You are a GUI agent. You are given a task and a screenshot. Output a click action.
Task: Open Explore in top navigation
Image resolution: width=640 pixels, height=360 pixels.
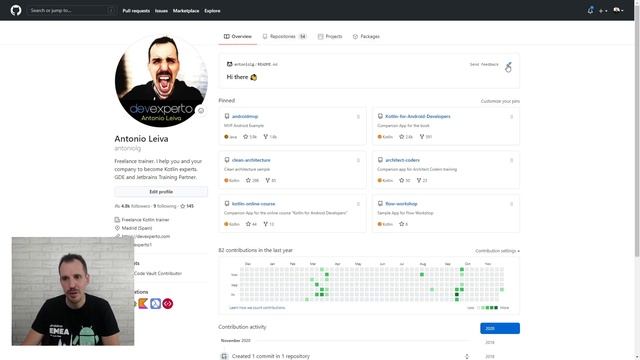pos(212,11)
